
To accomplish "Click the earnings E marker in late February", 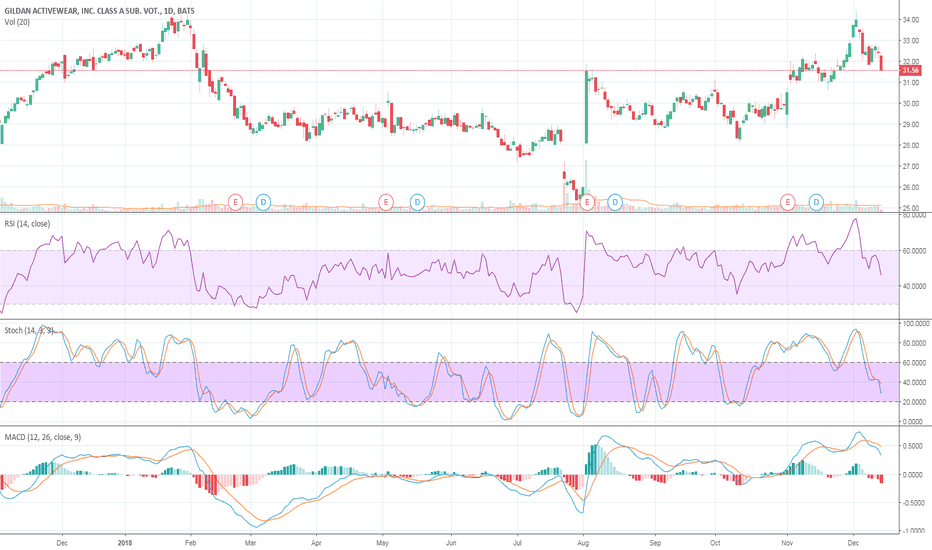I will (x=235, y=202).
